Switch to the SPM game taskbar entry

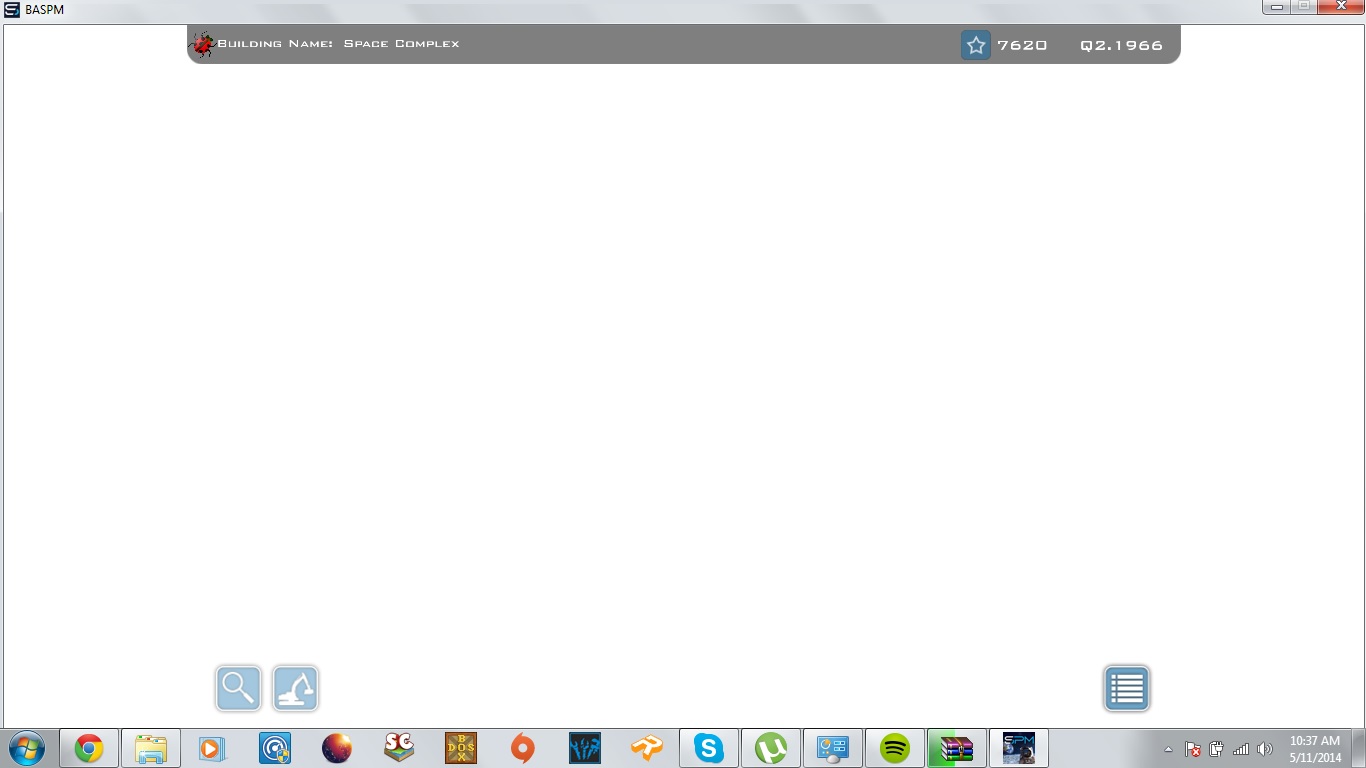1018,747
